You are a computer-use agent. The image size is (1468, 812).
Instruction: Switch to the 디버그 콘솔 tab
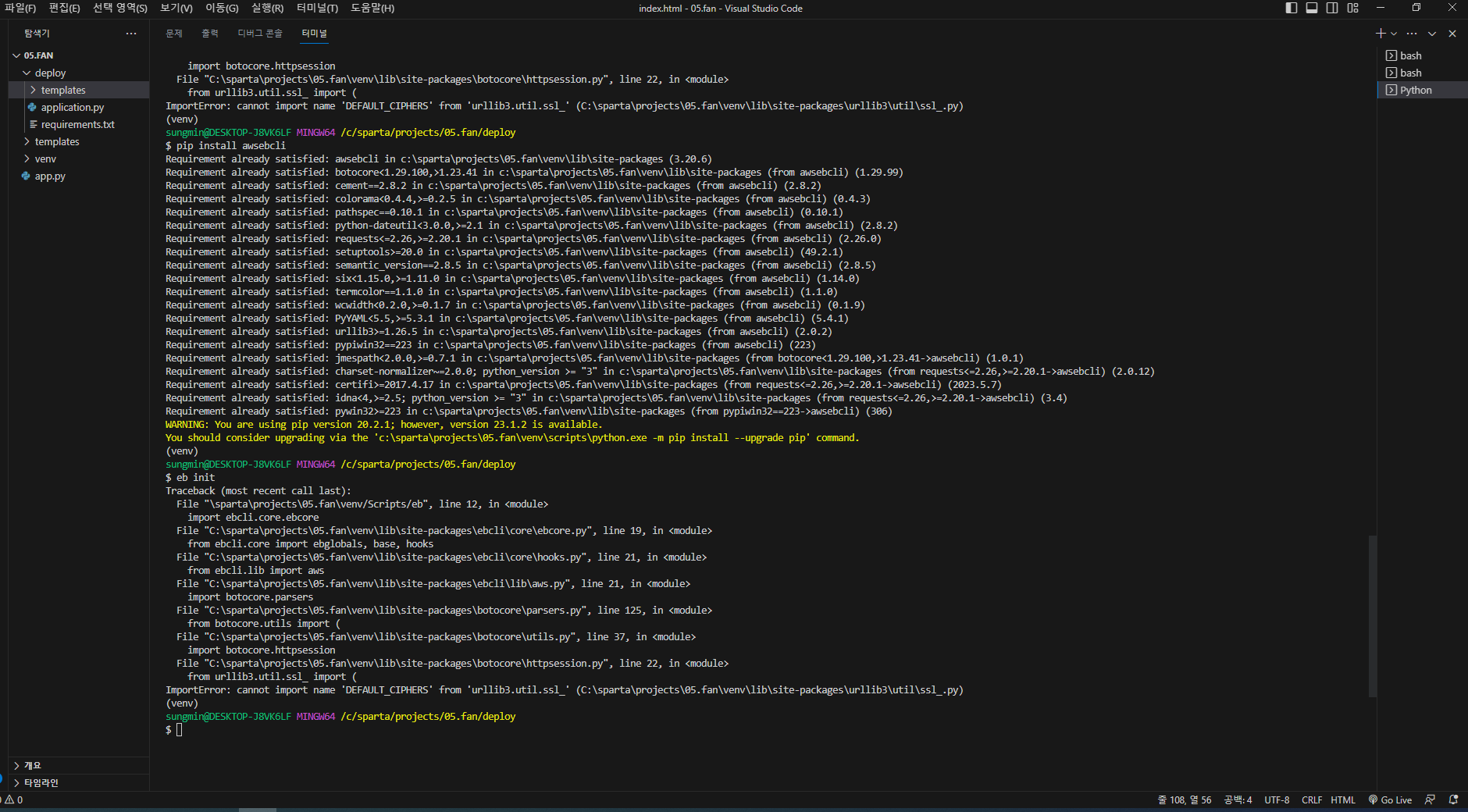coord(260,34)
